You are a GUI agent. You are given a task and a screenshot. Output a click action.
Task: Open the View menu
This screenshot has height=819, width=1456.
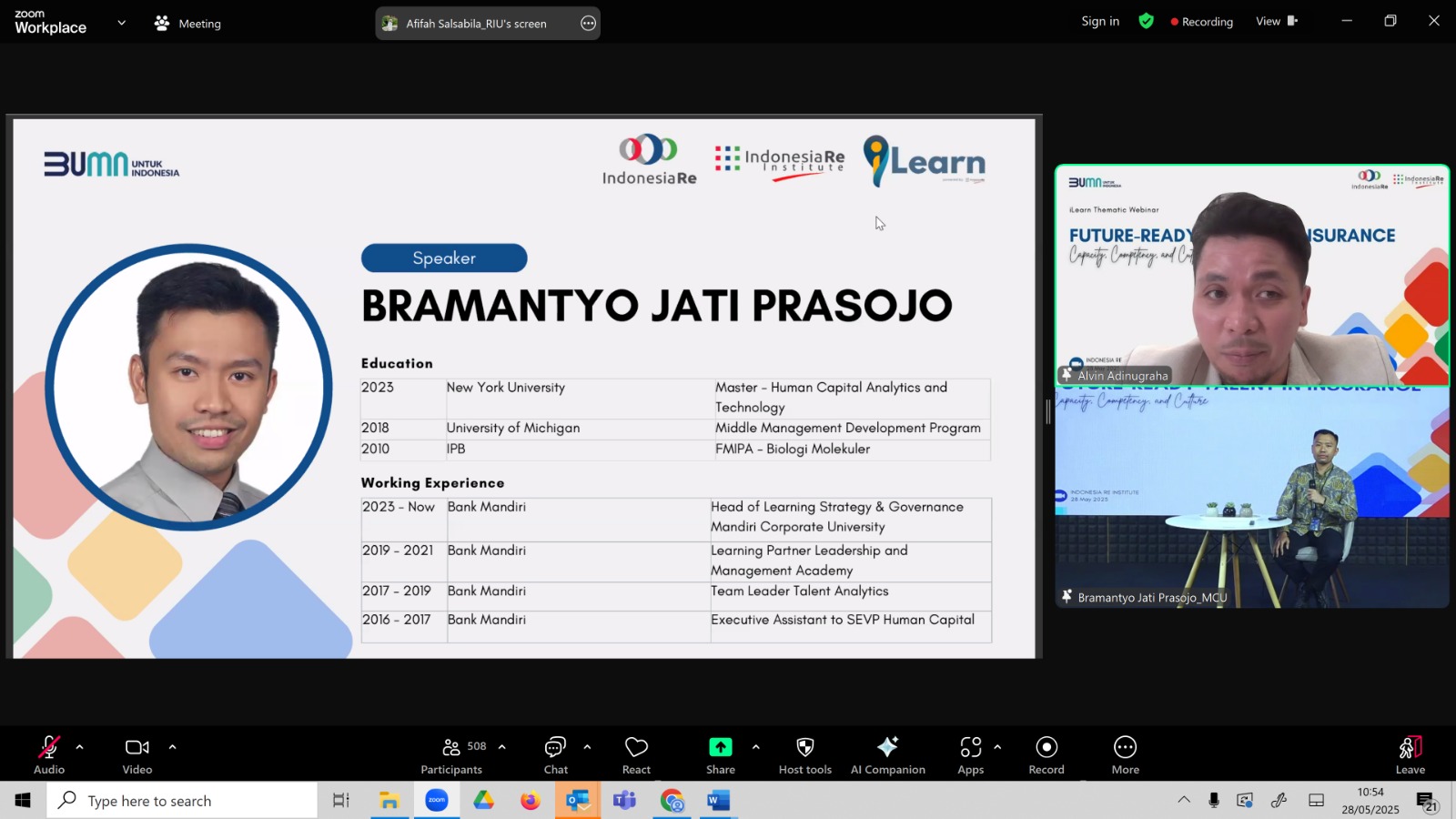tap(1277, 21)
